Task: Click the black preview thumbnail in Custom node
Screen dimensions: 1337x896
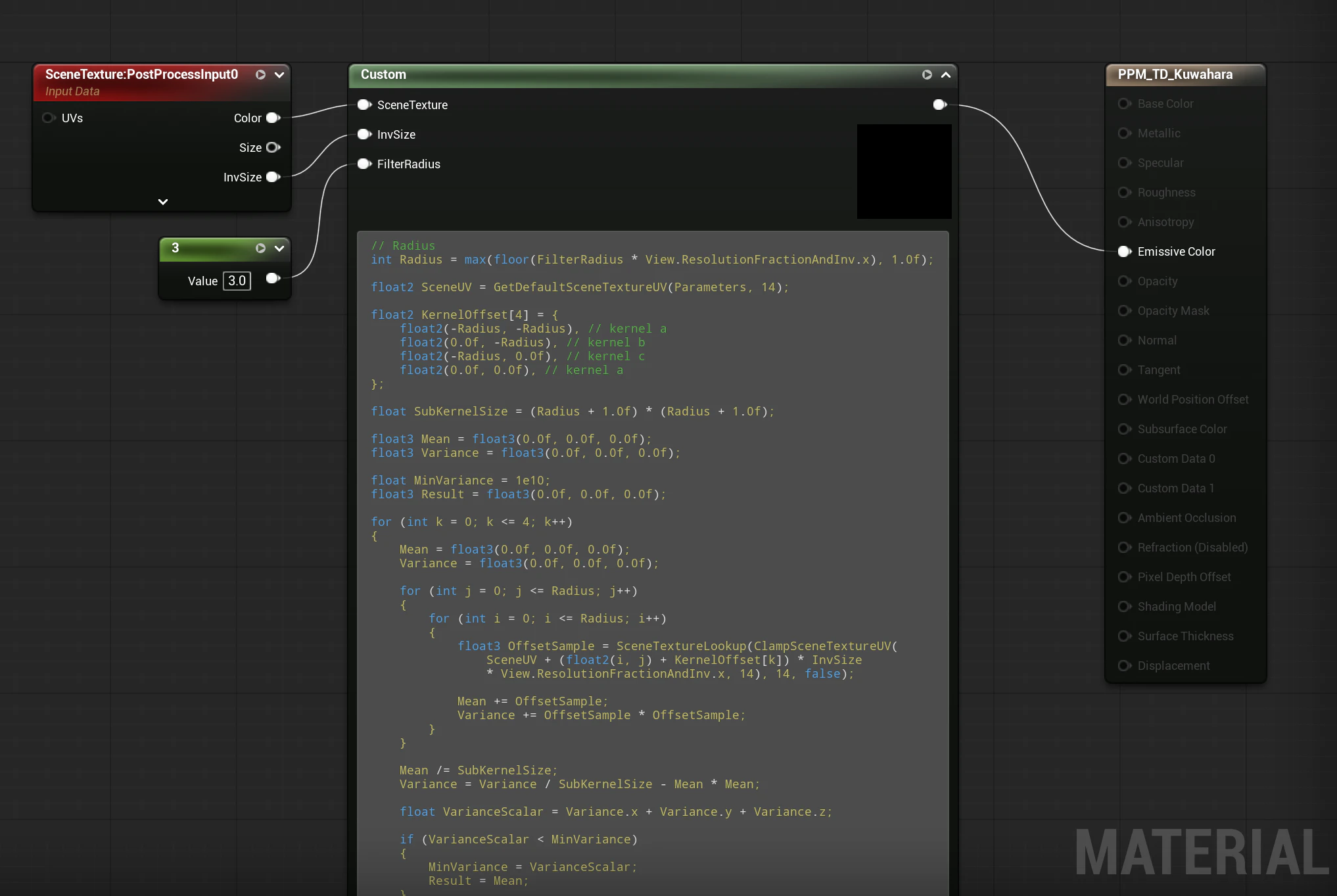Action: pos(904,172)
